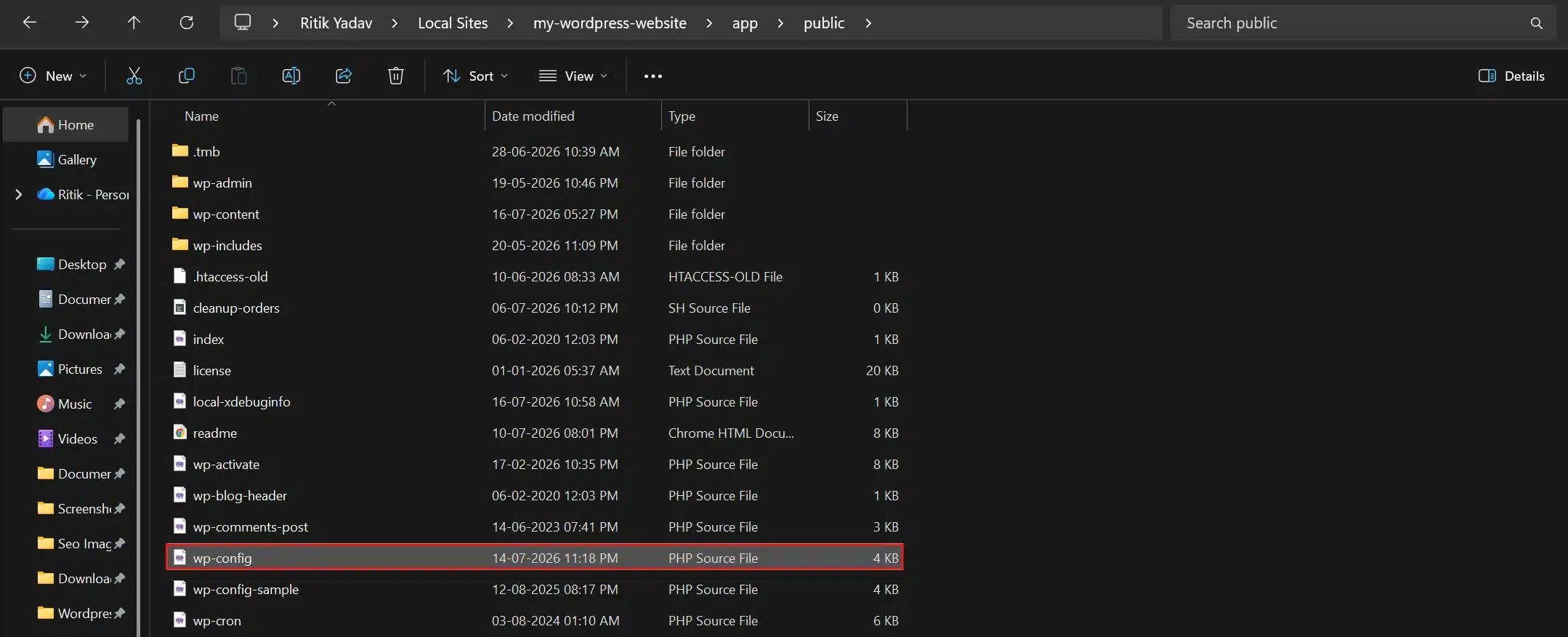
Task: Click the Copy icon in toolbar
Action: point(187,76)
